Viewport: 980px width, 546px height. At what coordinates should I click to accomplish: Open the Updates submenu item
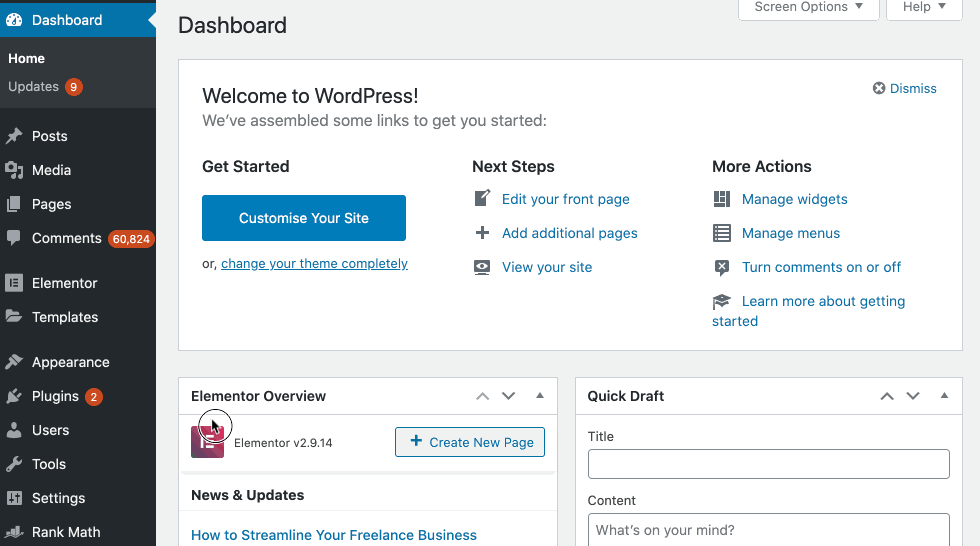34,87
